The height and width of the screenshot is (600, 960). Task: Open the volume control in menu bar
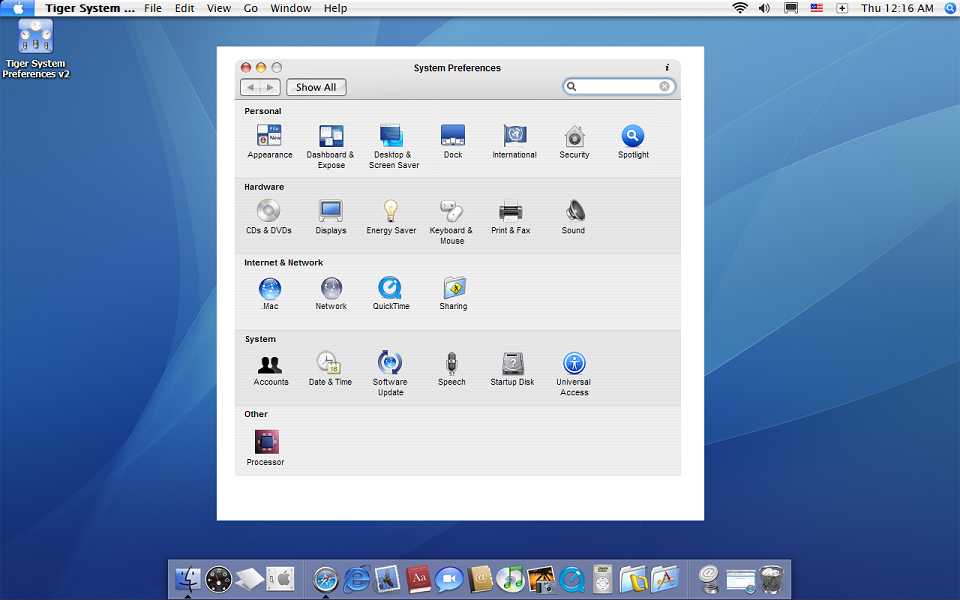764,8
